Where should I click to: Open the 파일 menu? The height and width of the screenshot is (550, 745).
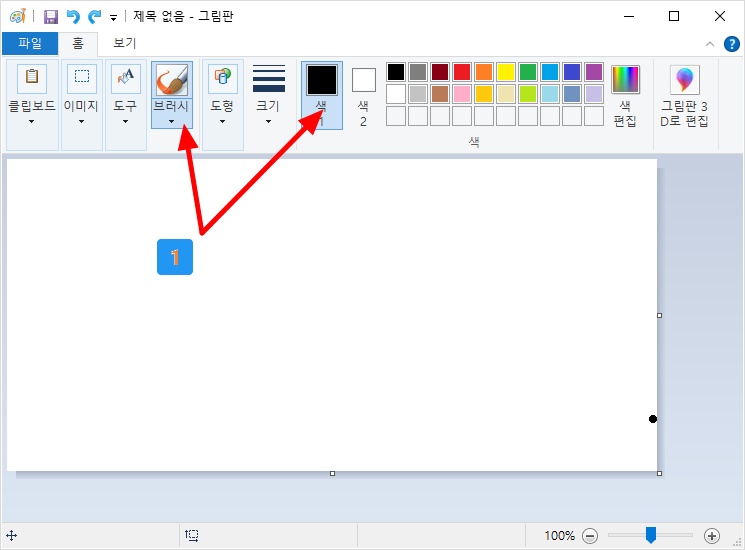tap(30, 44)
